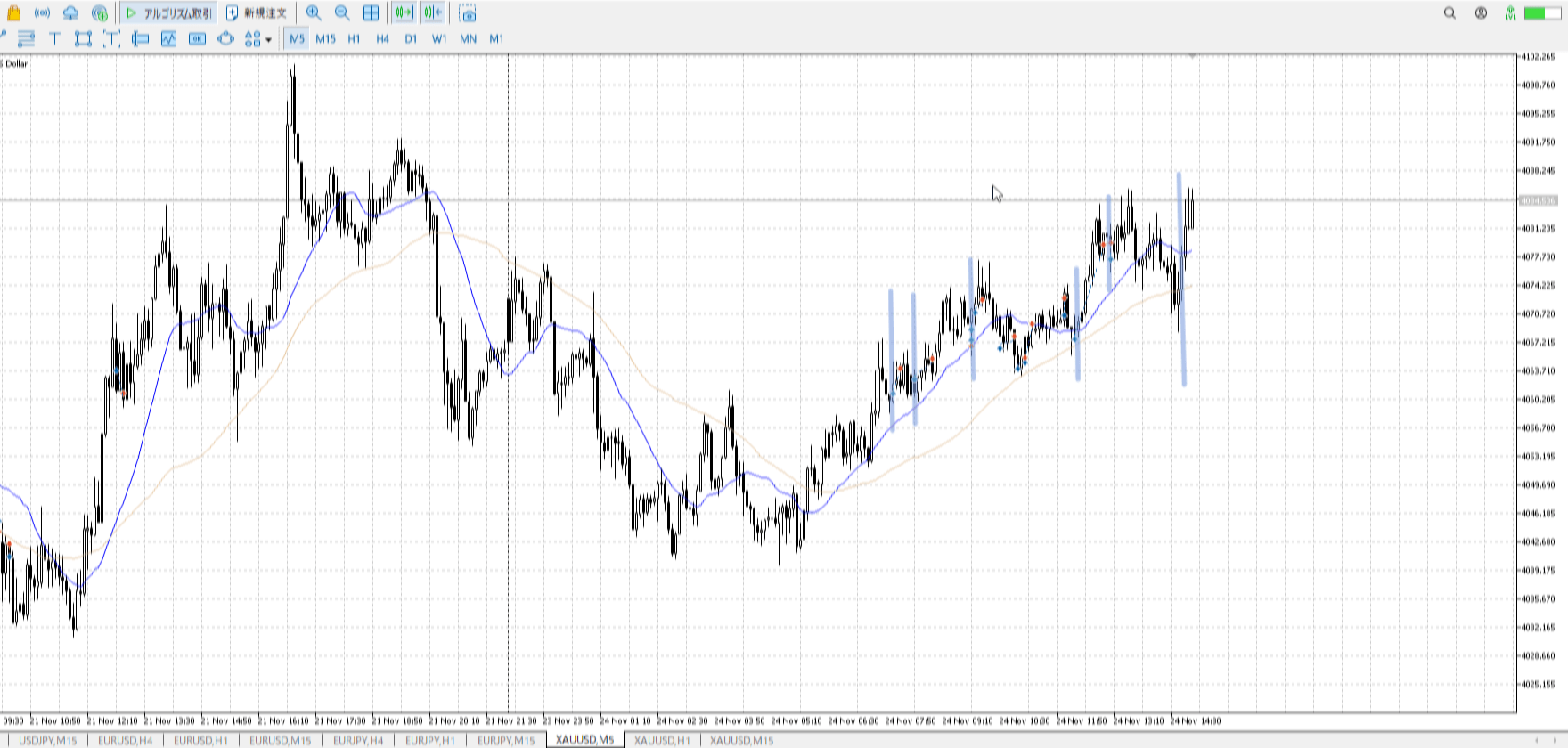Zoom out of the chart
Viewport: 1568px width, 748px height.
tap(342, 13)
